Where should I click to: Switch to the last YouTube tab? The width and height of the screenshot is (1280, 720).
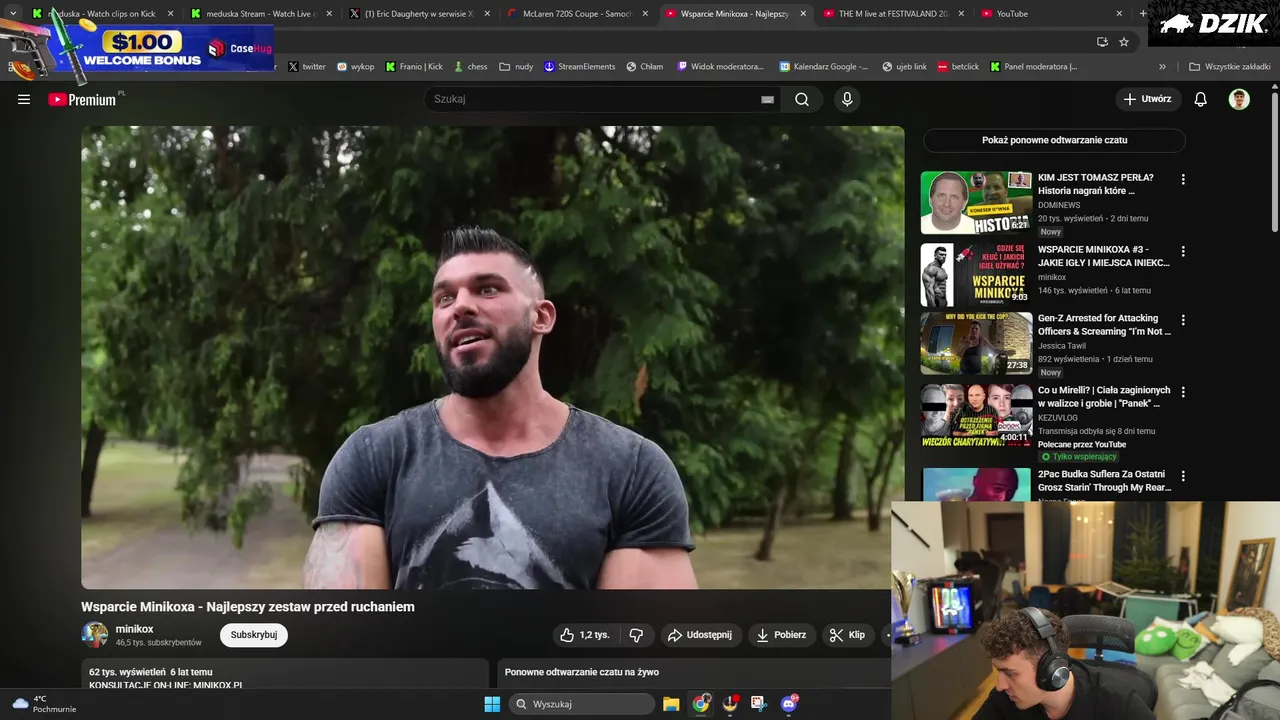tap(1050, 14)
